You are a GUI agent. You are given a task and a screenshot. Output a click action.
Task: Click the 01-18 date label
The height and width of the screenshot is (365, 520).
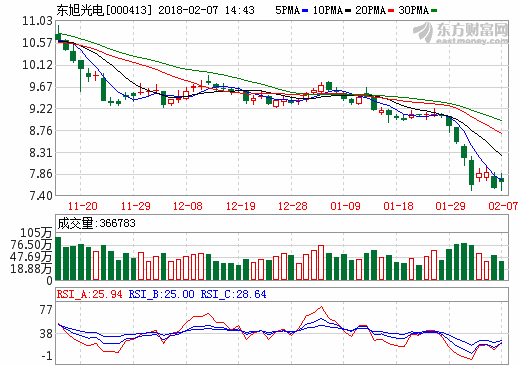(398, 206)
